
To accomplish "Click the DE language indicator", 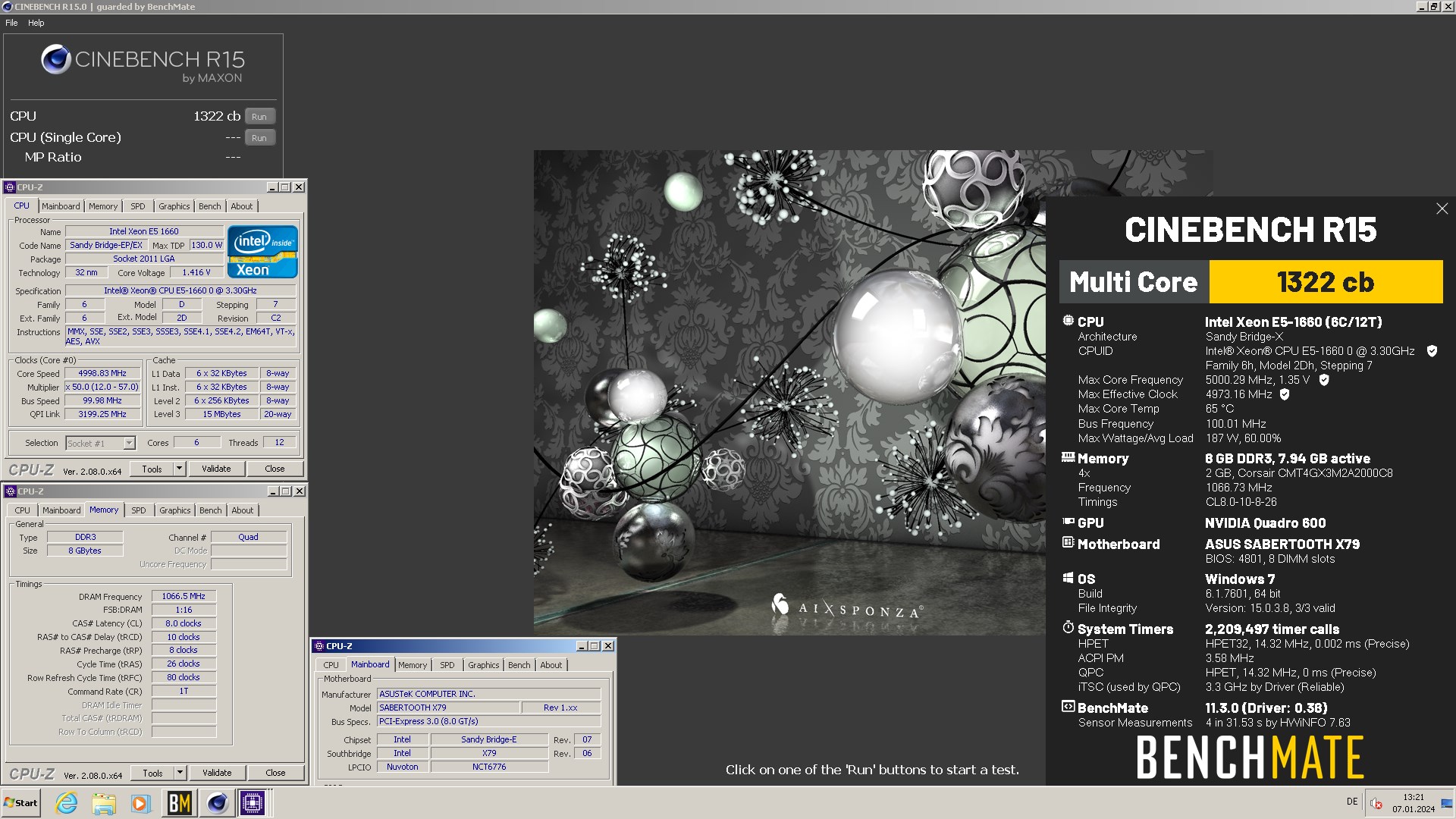I will pyautogui.click(x=1352, y=802).
